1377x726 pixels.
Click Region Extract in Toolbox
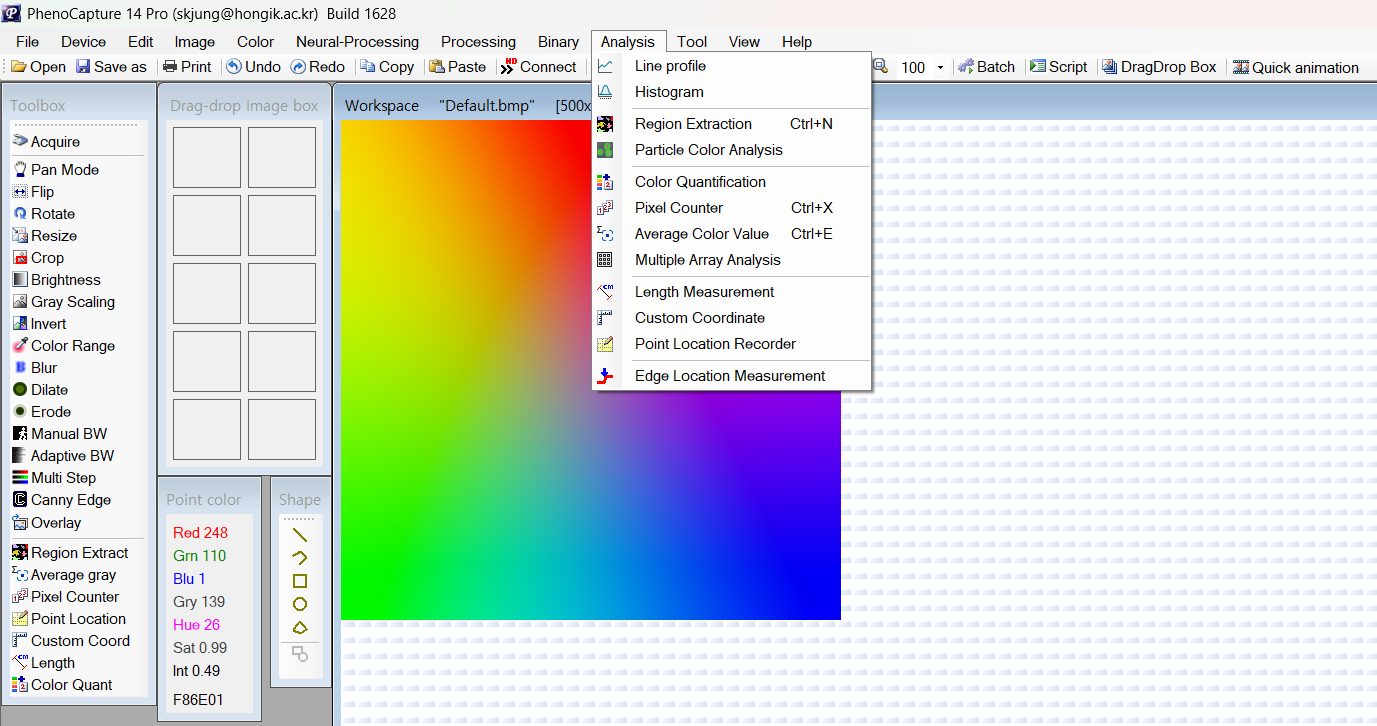[x=71, y=553]
